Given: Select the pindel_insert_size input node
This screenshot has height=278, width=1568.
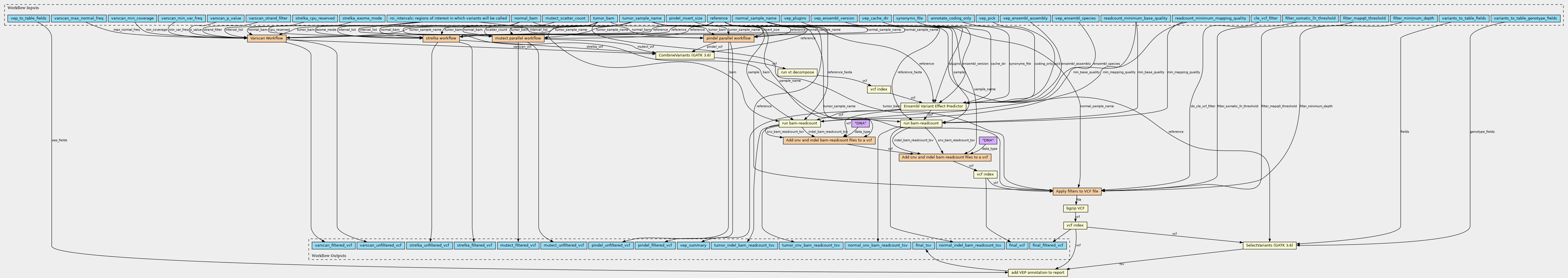Looking at the screenshot, I should [x=685, y=18].
